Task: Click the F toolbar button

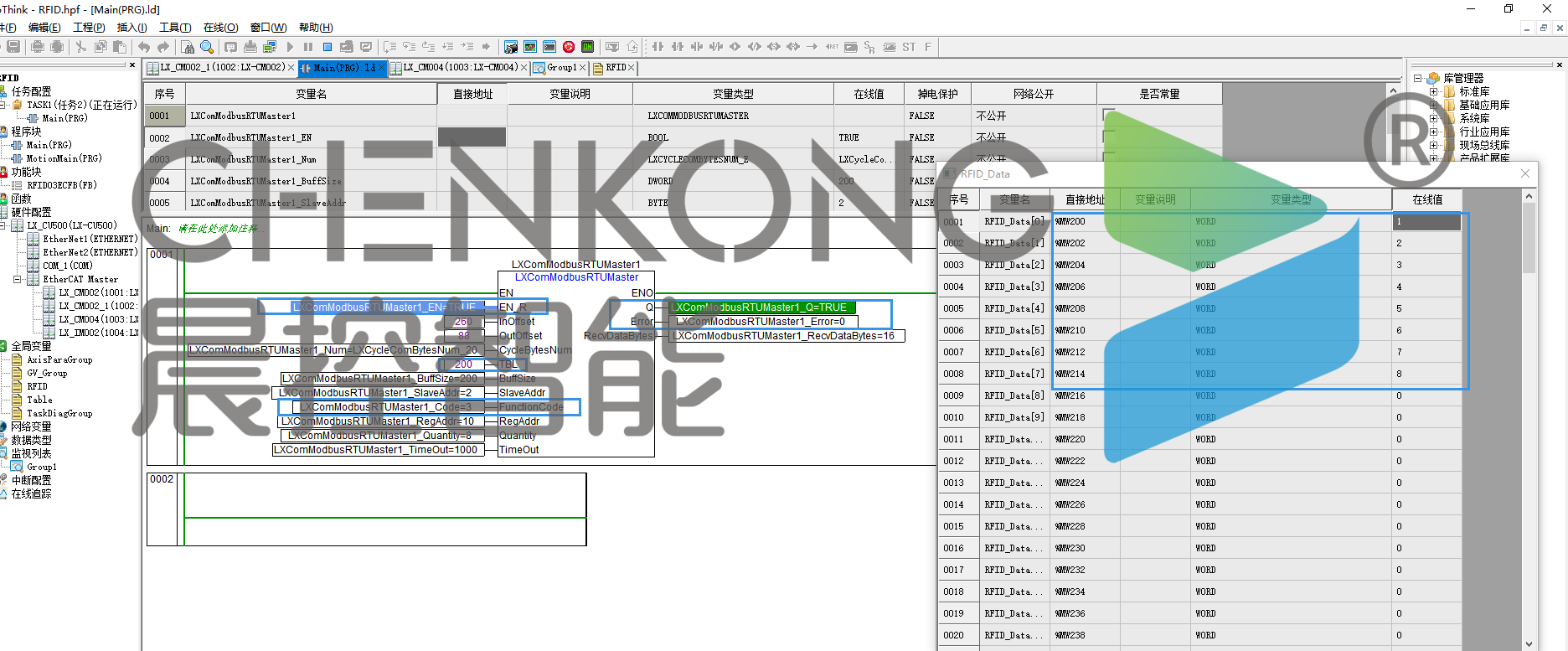Action: coord(928,47)
